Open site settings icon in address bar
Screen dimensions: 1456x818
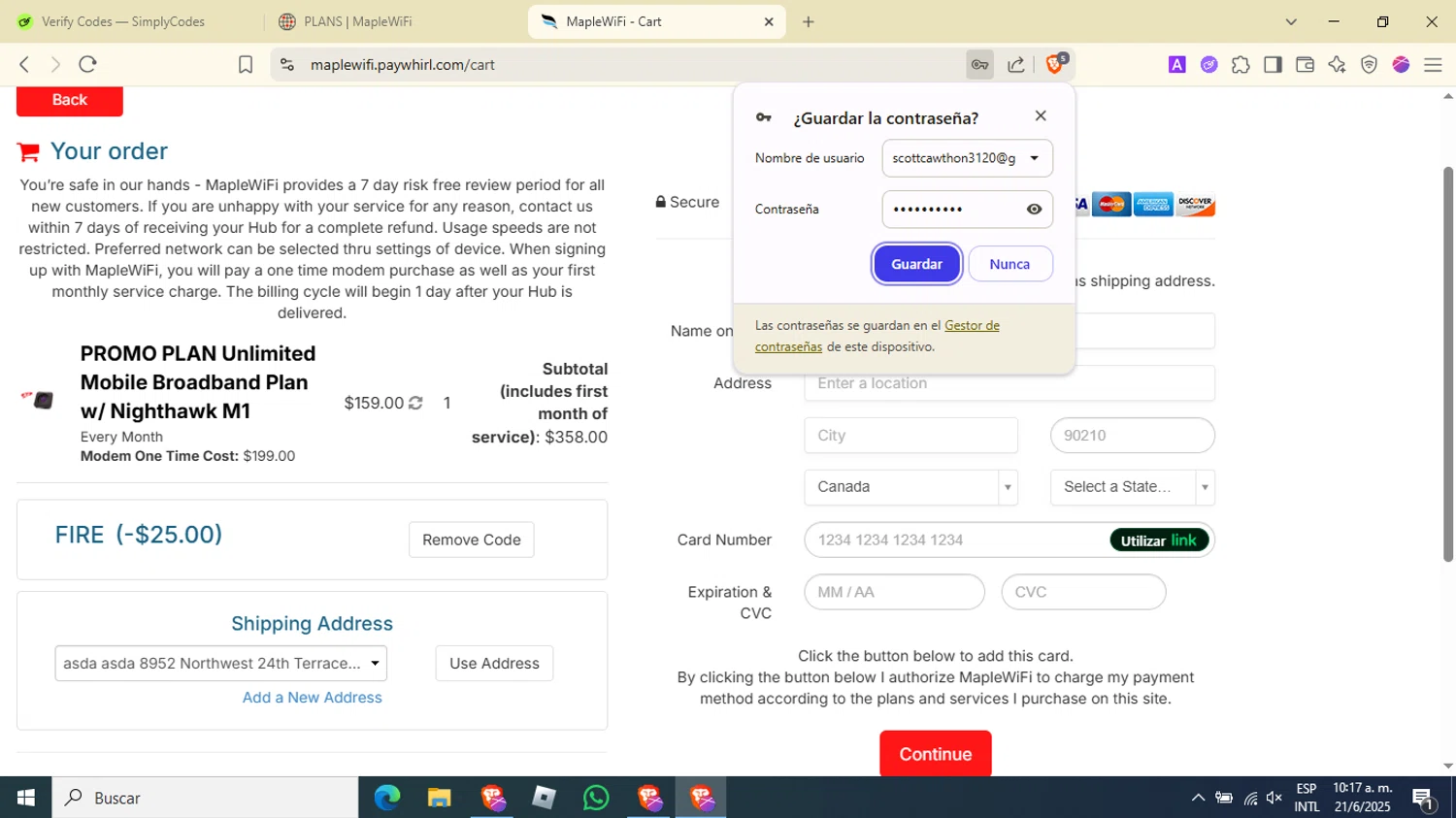pyautogui.click(x=287, y=64)
